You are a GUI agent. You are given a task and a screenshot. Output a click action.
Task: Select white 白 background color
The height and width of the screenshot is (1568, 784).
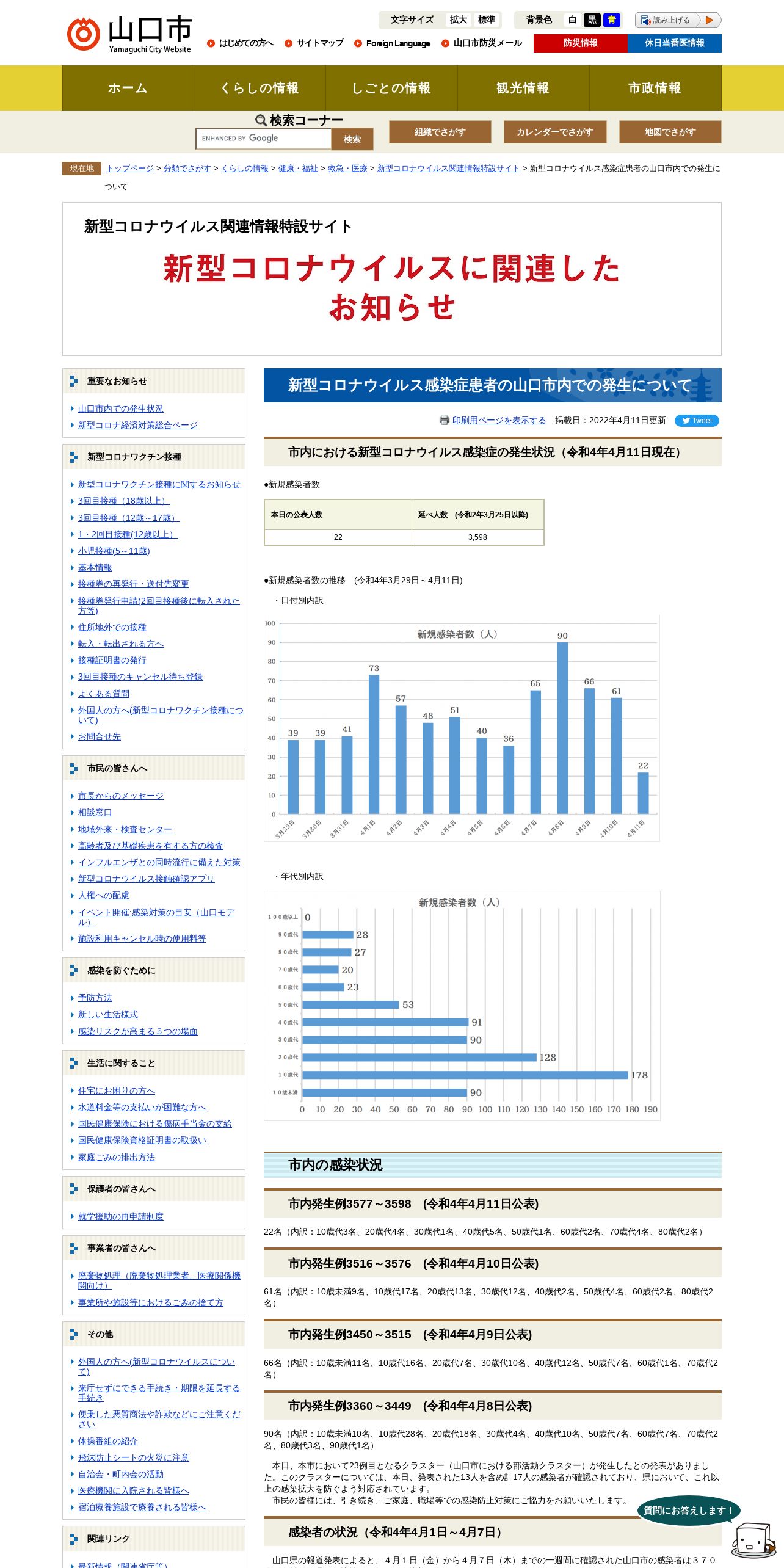572,20
